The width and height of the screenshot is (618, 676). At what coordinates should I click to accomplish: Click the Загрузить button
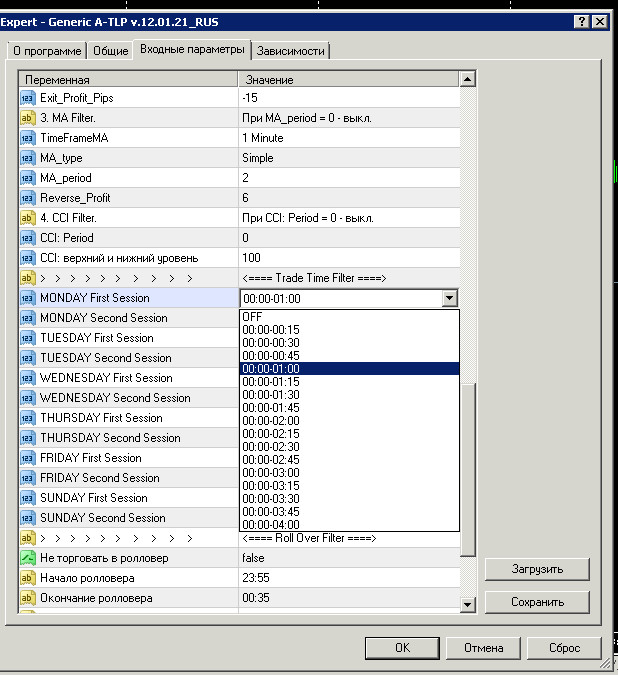[537, 569]
